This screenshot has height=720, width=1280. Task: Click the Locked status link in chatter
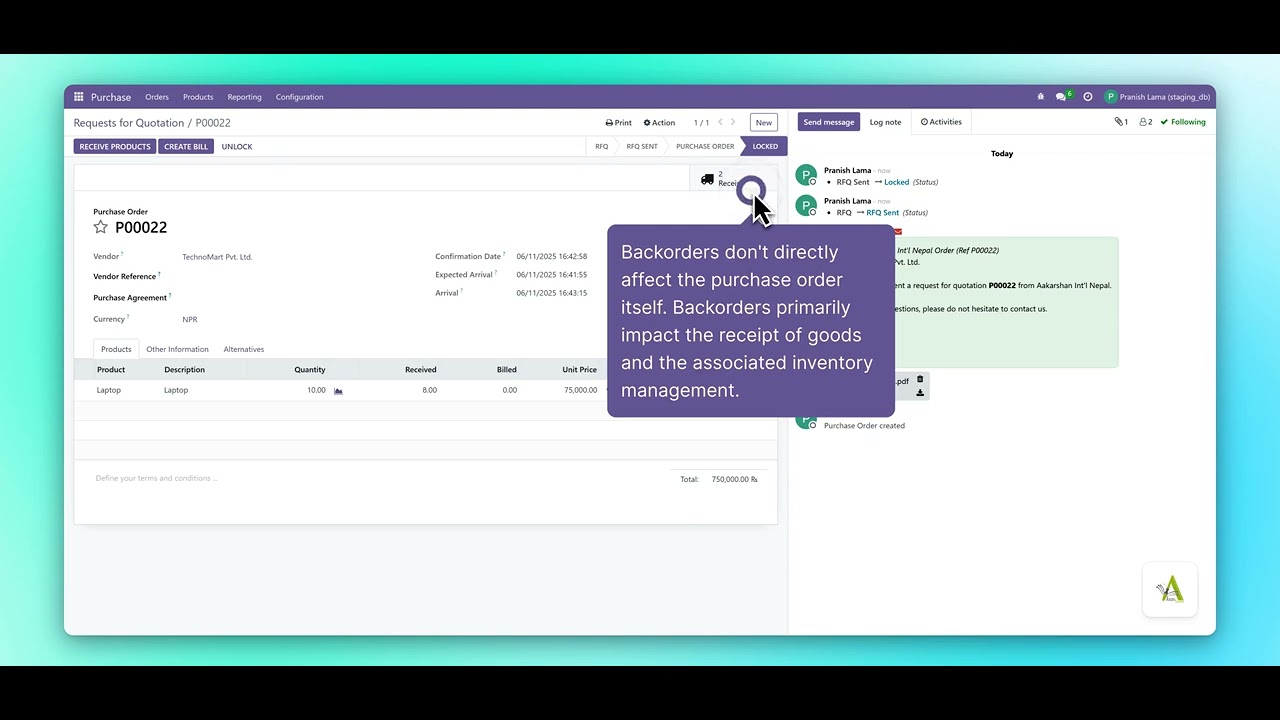[897, 182]
